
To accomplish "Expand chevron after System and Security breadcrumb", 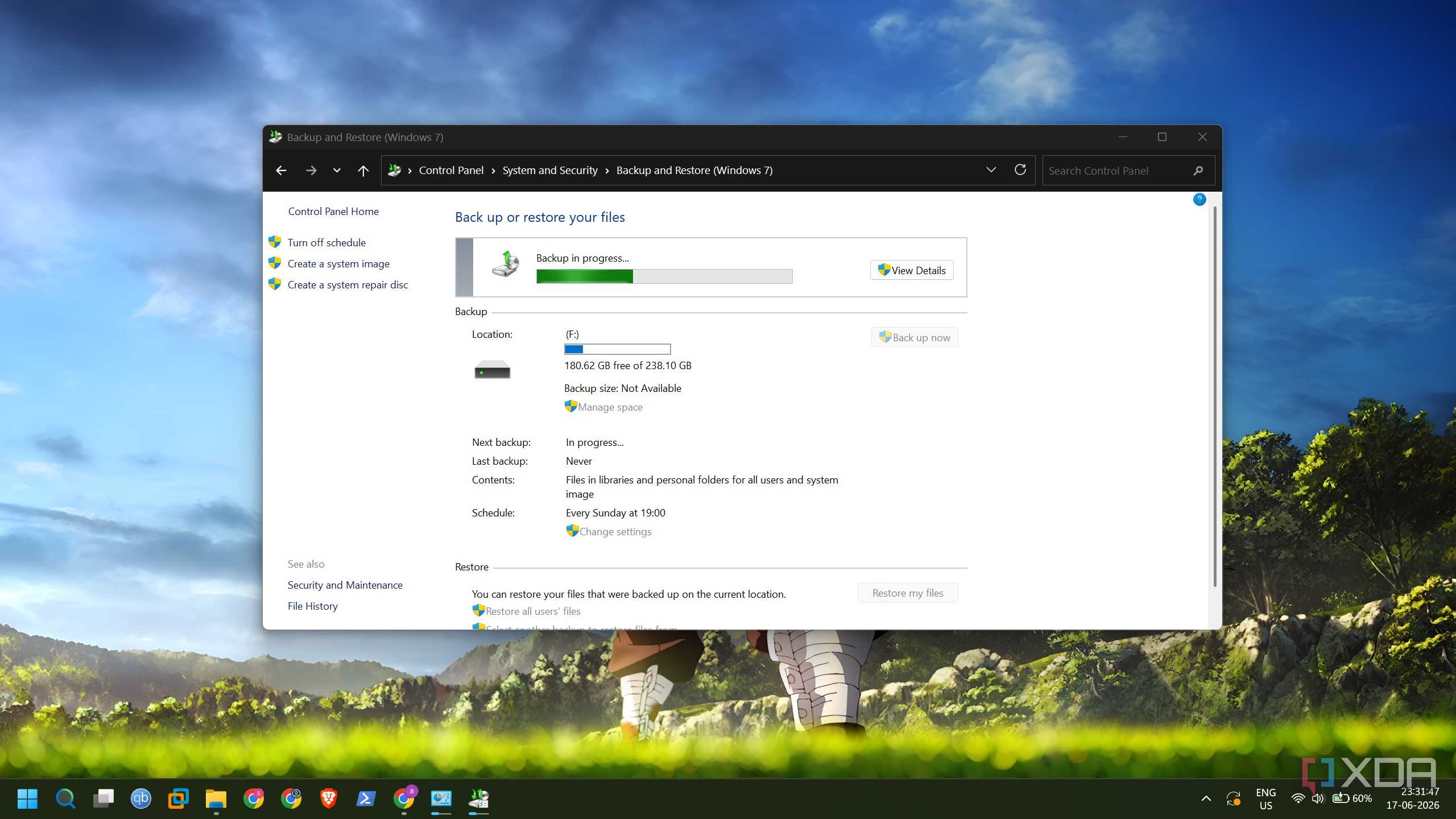I will [x=607, y=171].
